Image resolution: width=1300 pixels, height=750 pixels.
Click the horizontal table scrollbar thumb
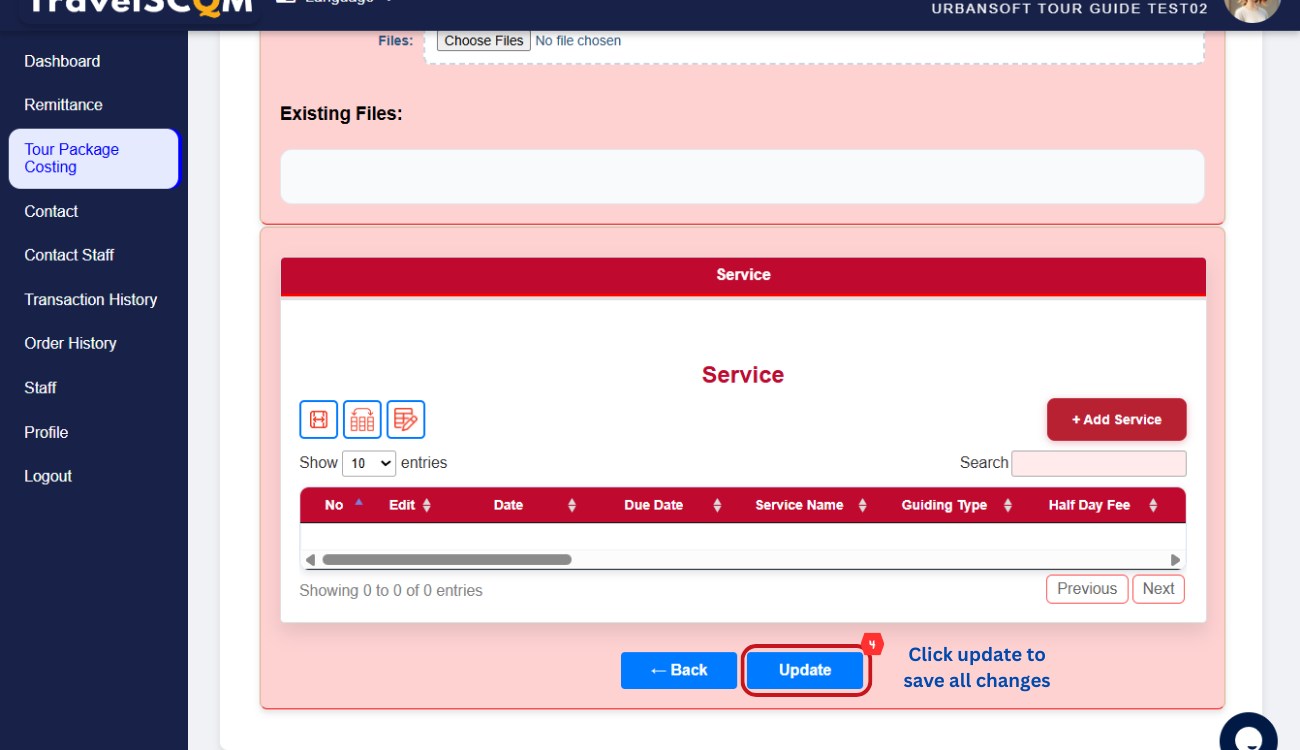pyautogui.click(x=446, y=560)
